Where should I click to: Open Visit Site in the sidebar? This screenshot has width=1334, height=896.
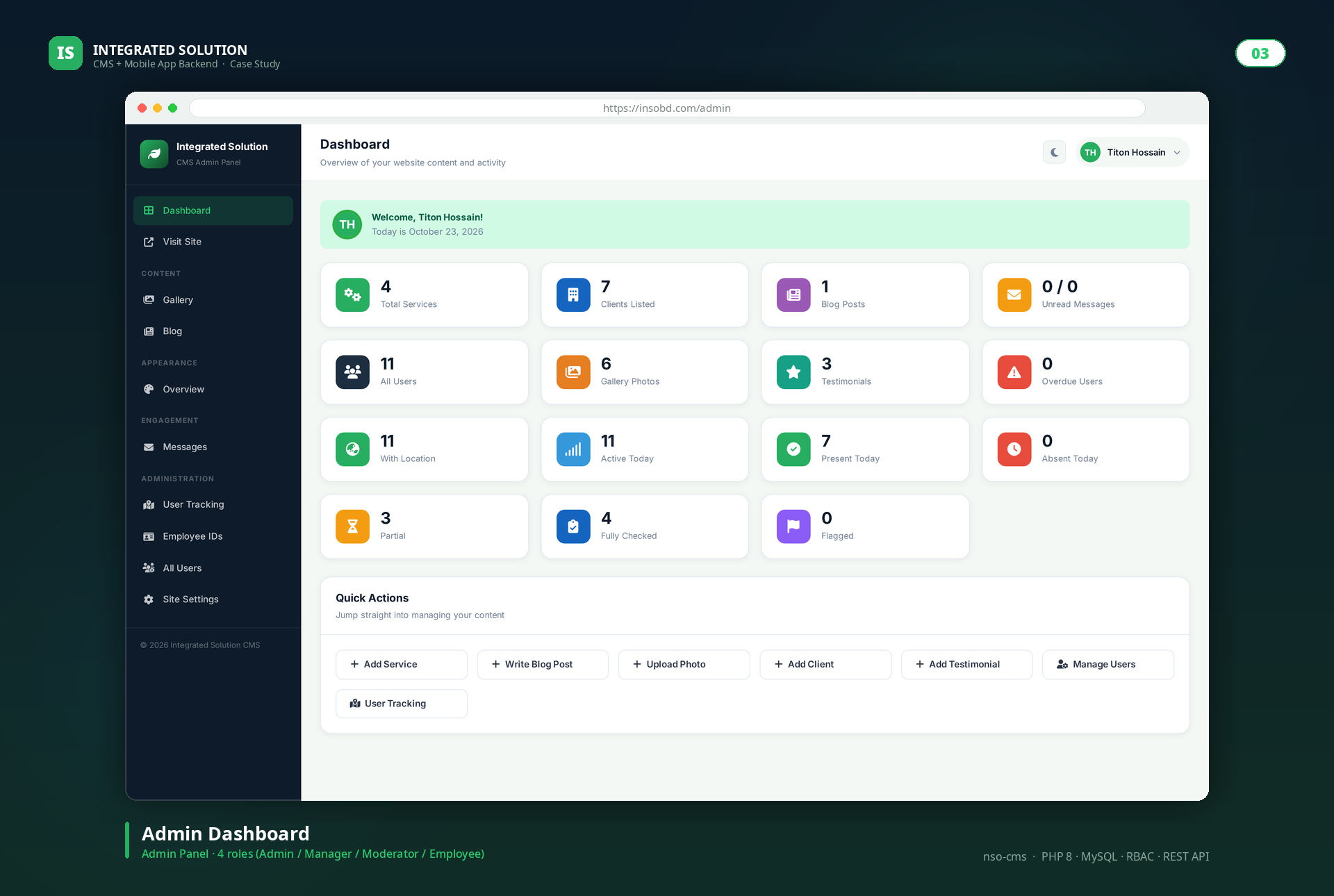click(213, 242)
